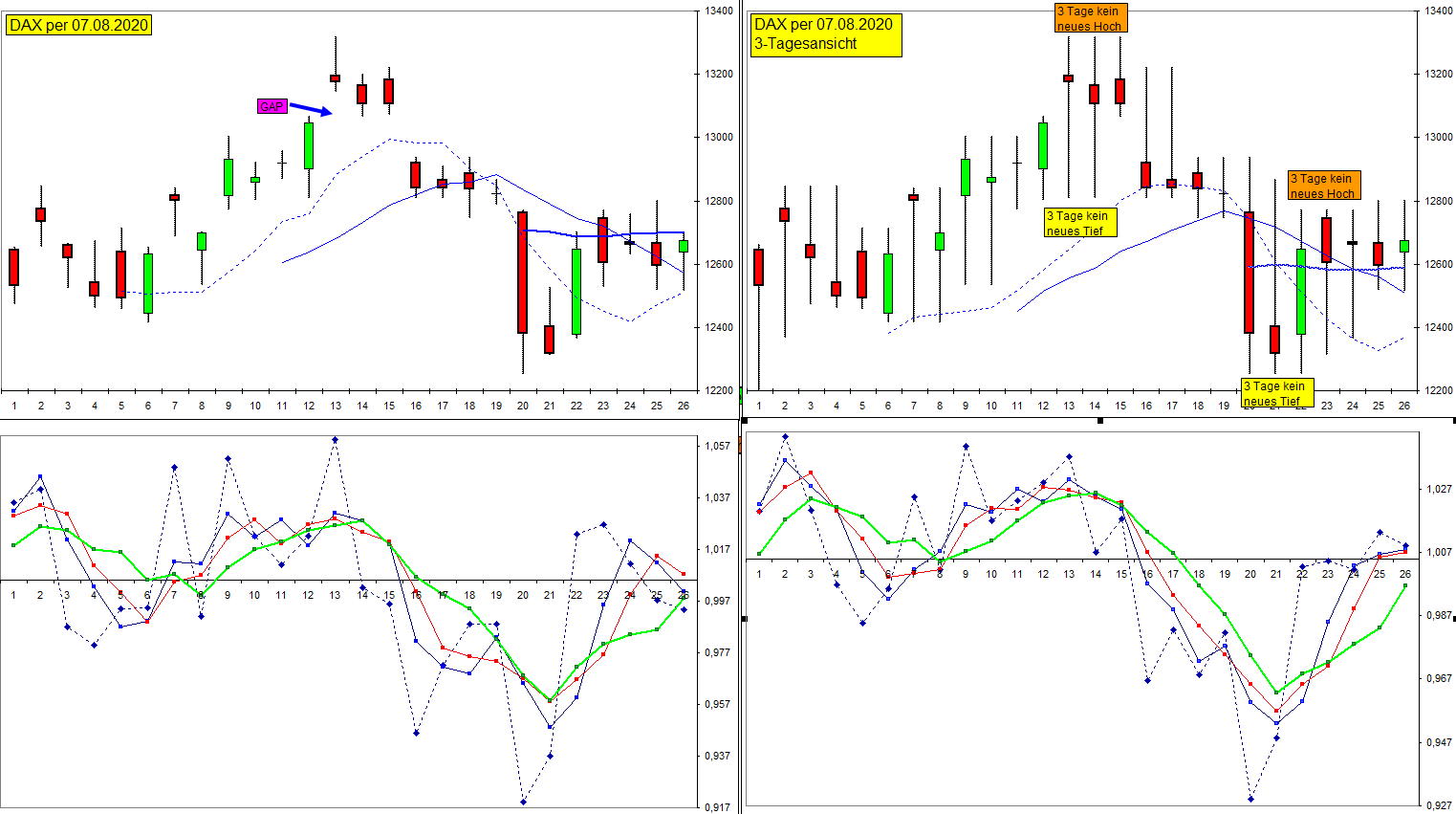This screenshot has width=1456, height=814.
Task: Select the 13000 axis value on the 3-Tagesansicht chart
Action: click(1438, 138)
